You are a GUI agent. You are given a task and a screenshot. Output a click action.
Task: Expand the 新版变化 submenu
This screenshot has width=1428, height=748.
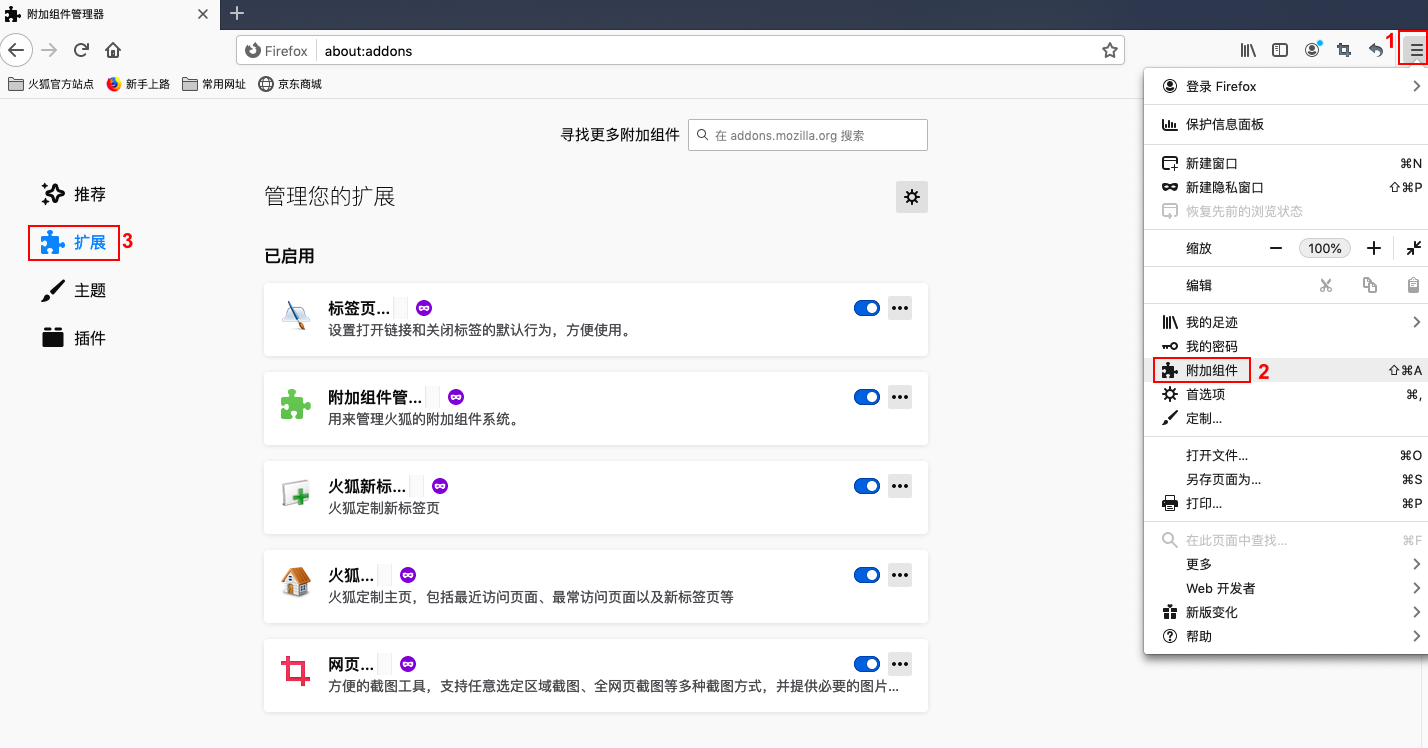1288,612
